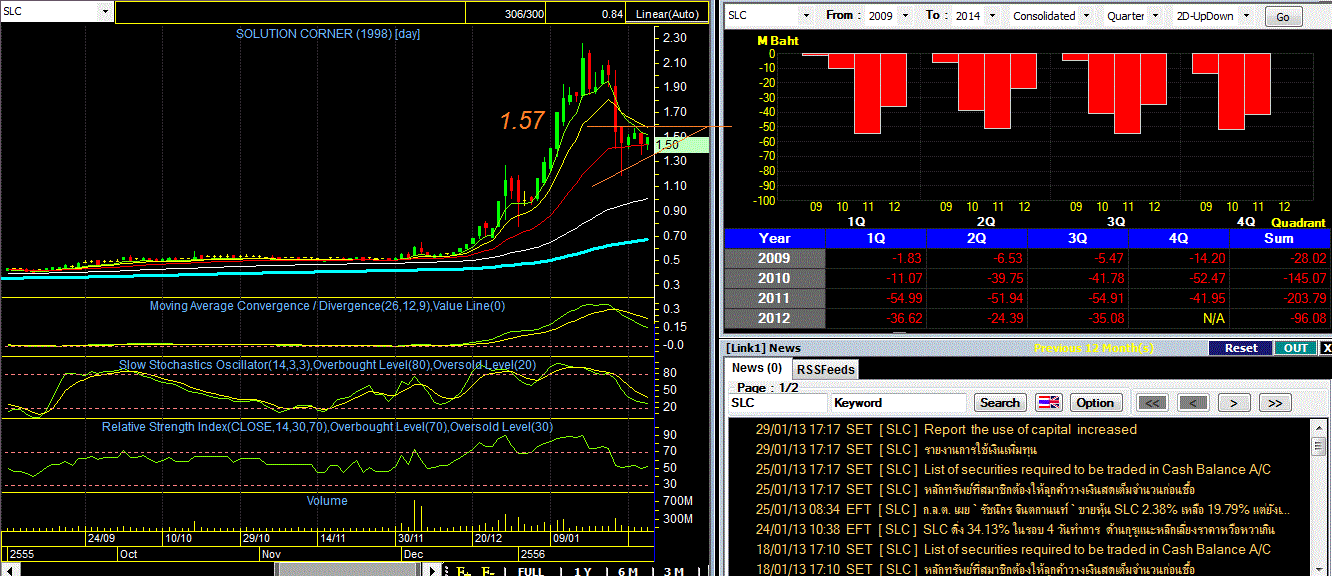Go to the next news page (>)

tap(1234, 403)
